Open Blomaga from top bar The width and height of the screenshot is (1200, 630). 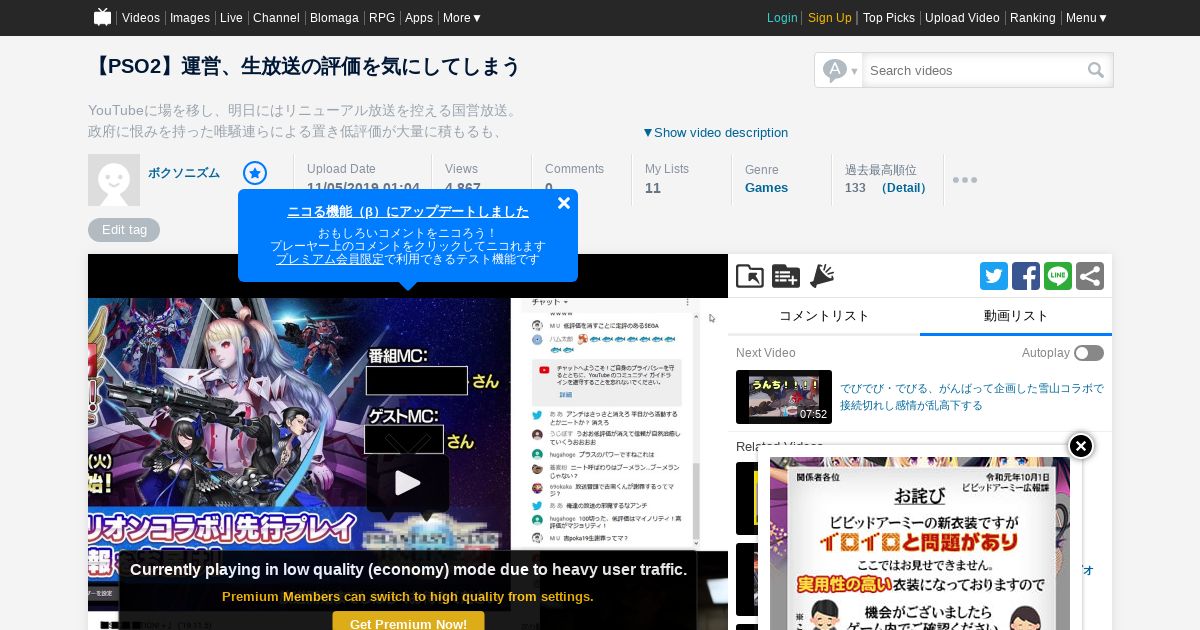(x=334, y=18)
